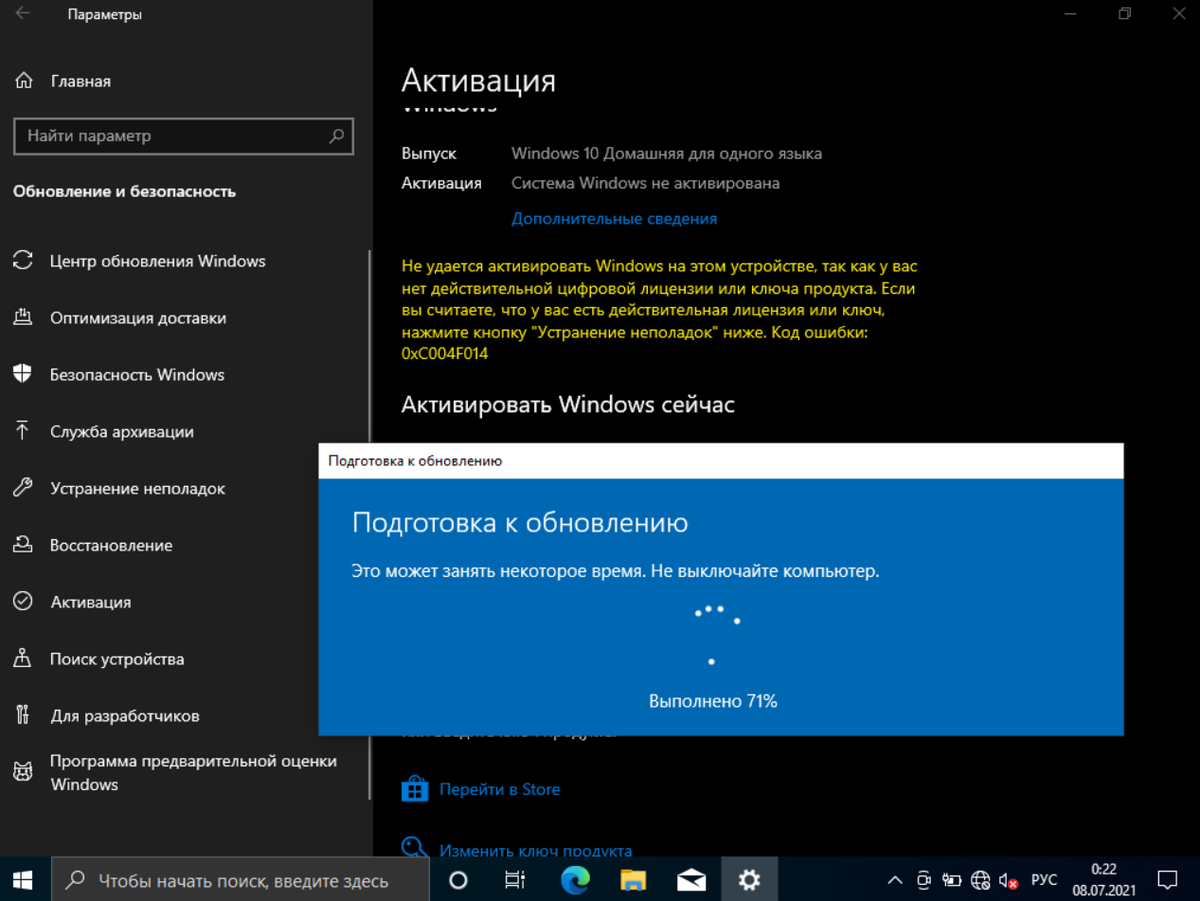
Task: Click the back arrow in Settings header
Action: pos(23,14)
